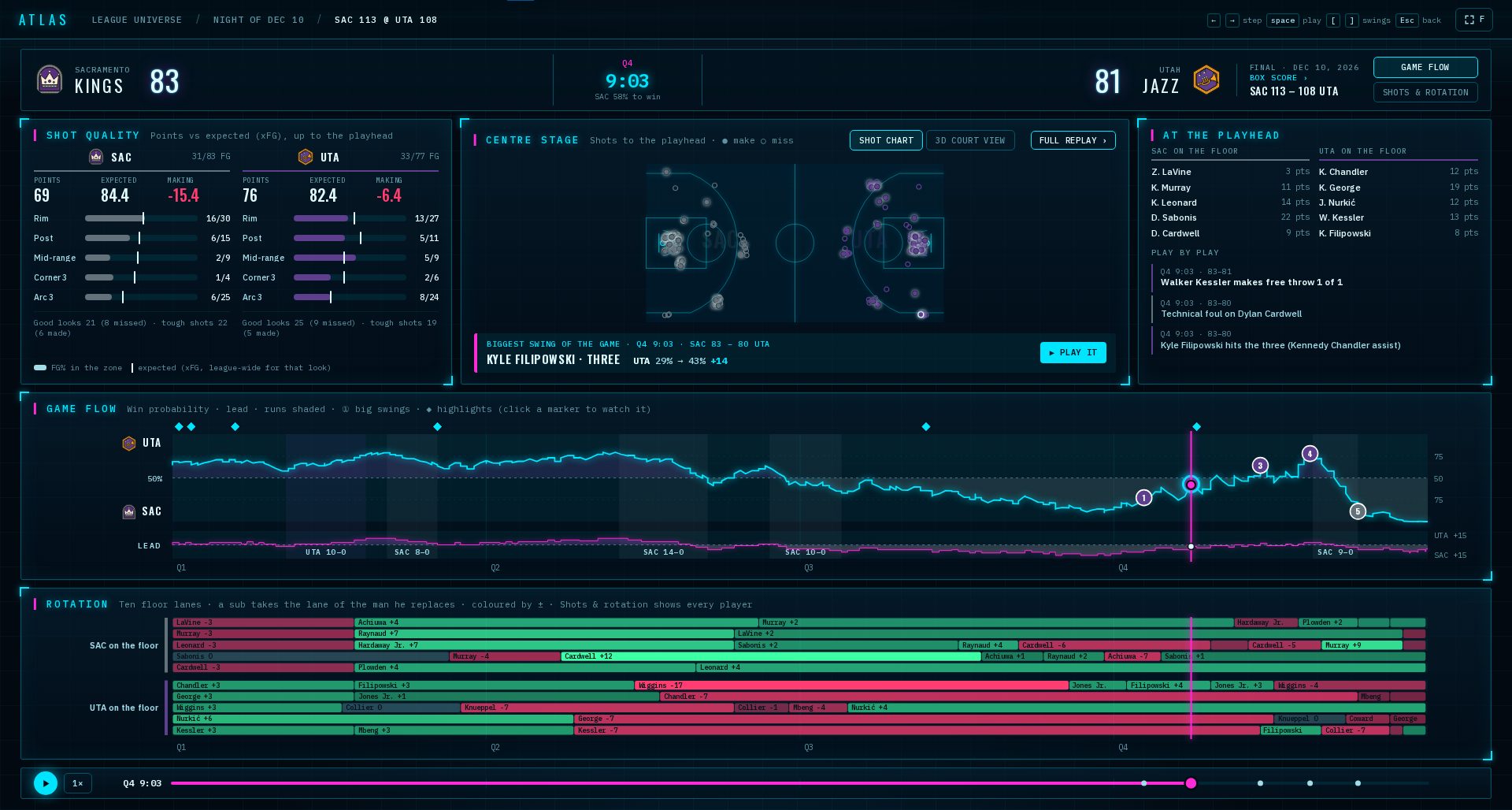1512x810 pixels.
Task: Click Kyle Filipowski · Three swing headline
Action: pos(554,360)
